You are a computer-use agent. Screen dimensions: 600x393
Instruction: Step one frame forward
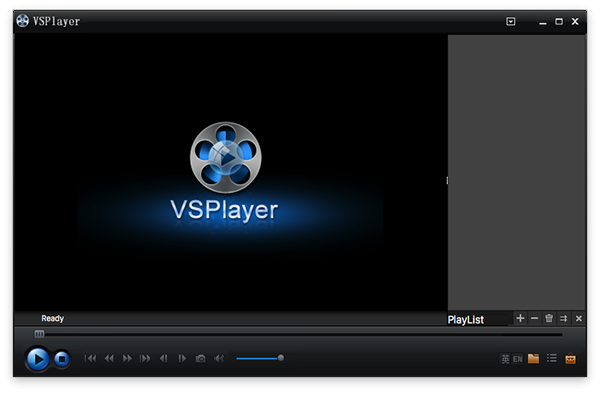coord(182,359)
